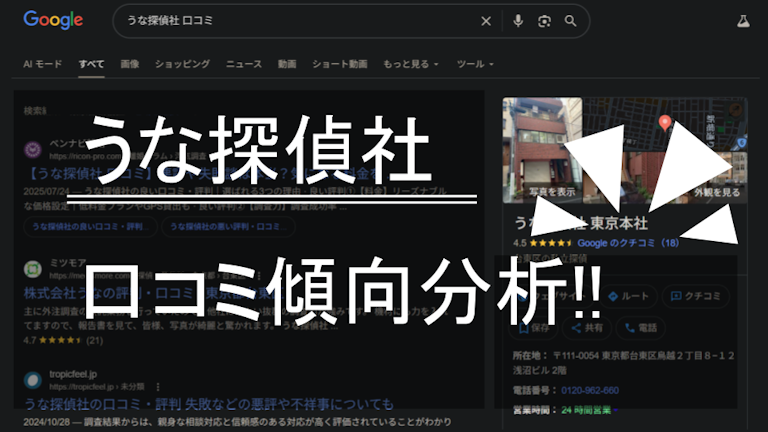The image size is (768, 432).
Task: Open the Google のクチコミ (18) link
Action: point(628,243)
